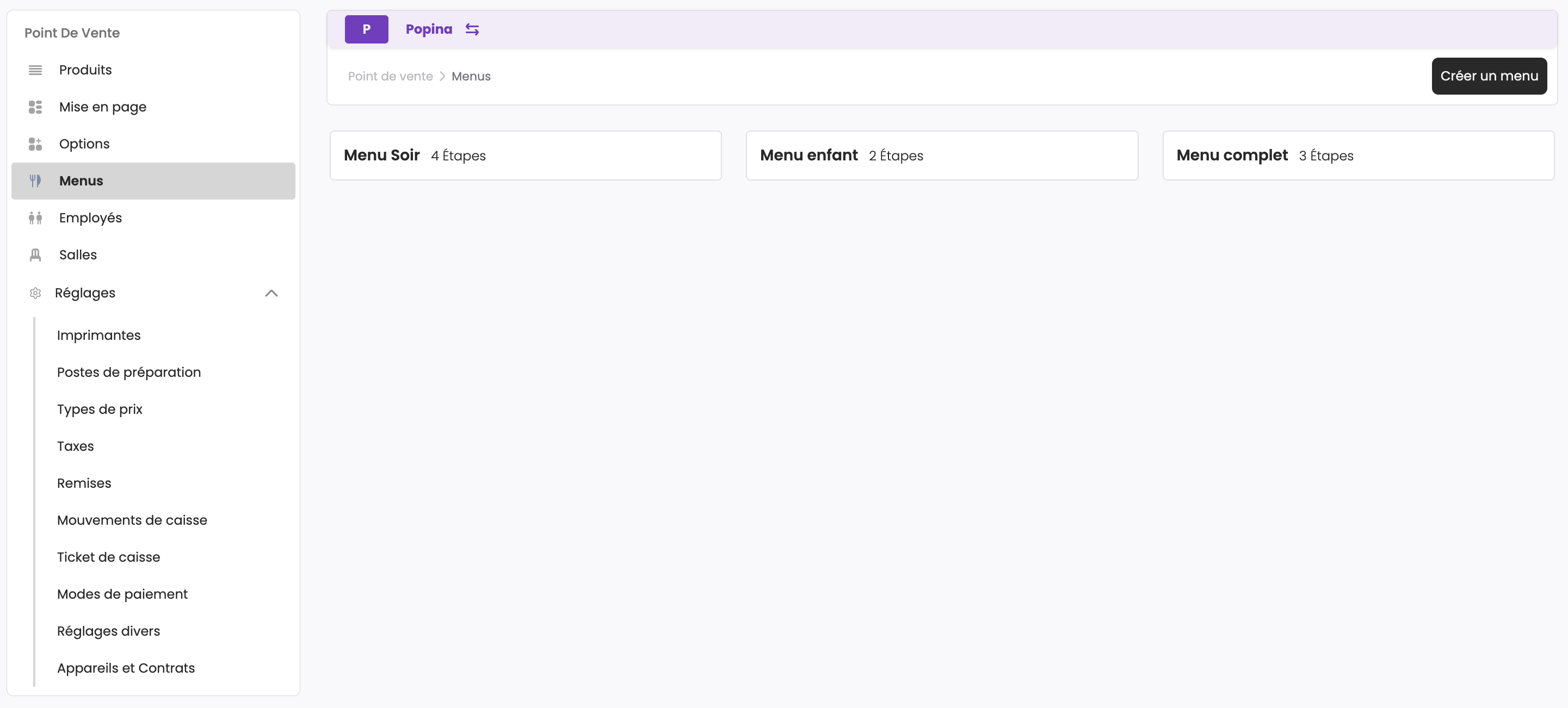Click the Produits list icon
This screenshot has height=708, width=1568.
pyautogui.click(x=35, y=70)
